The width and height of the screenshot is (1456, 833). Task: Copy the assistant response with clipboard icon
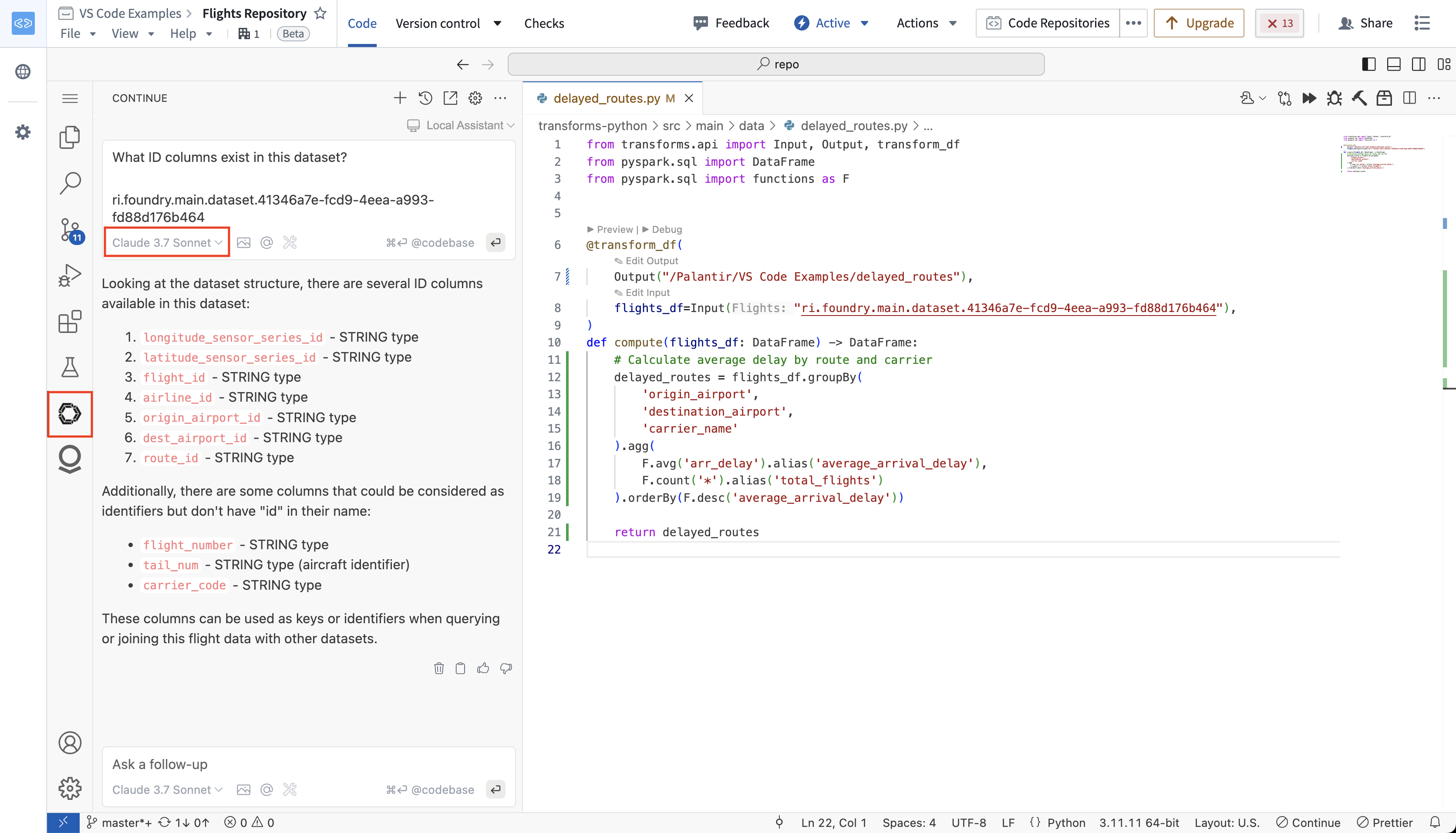click(460, 668)
